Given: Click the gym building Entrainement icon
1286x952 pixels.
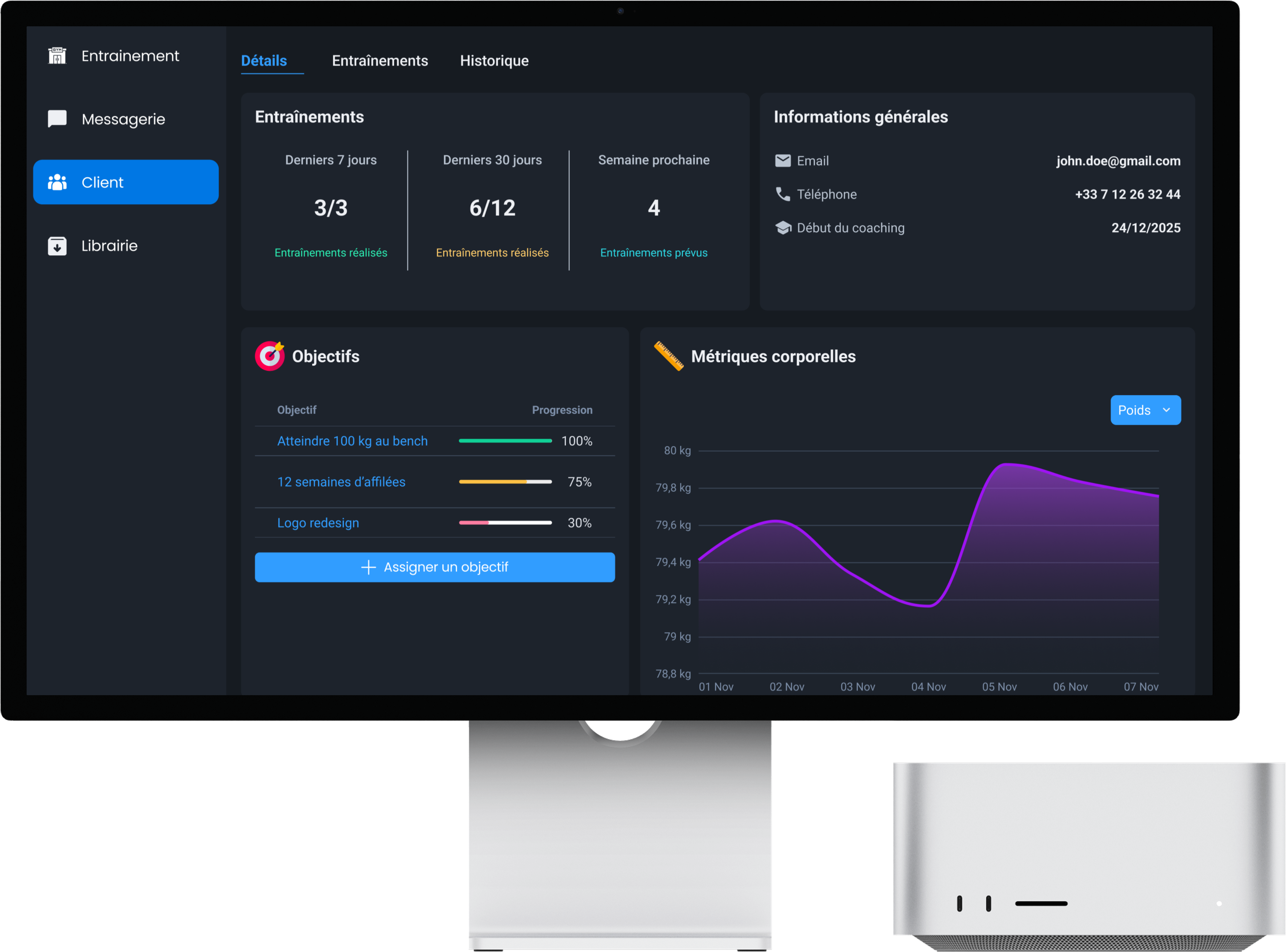Looking at the screenshot, I should point(57,56).
